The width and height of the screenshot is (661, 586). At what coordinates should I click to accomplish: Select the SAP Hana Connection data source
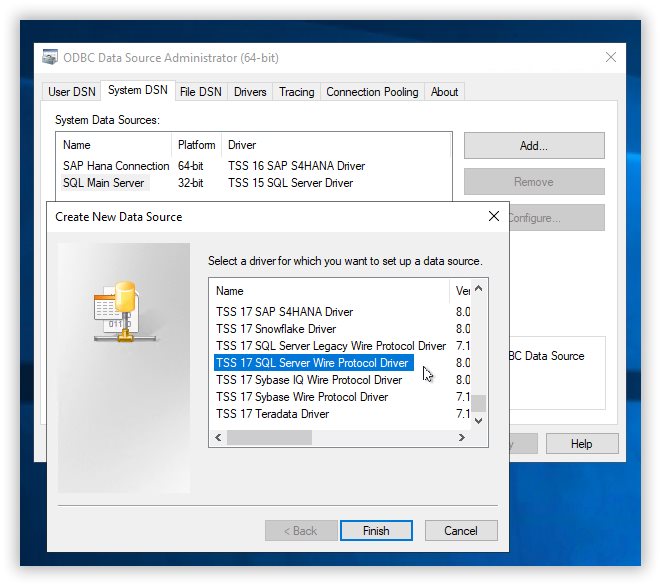116,166
